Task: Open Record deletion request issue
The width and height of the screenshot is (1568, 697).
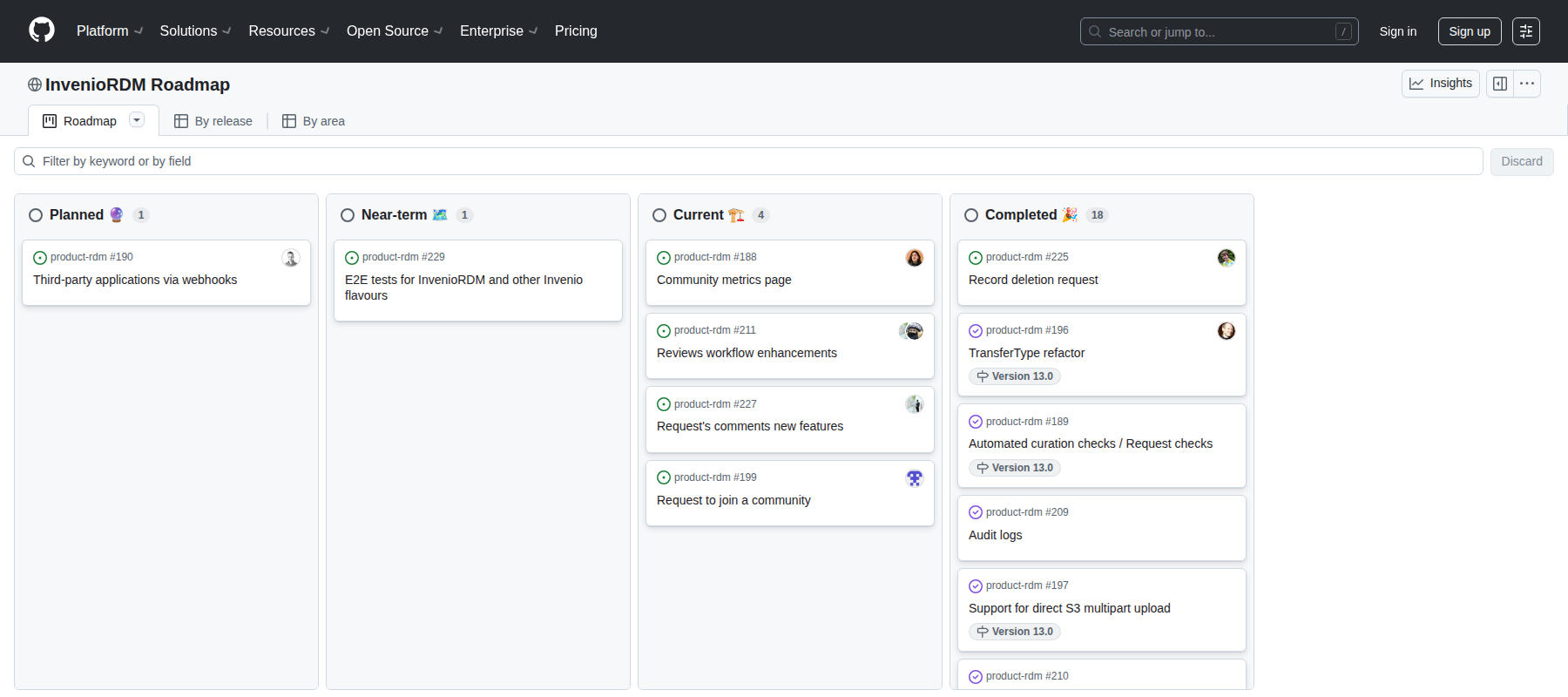Action: (1033, 280)
